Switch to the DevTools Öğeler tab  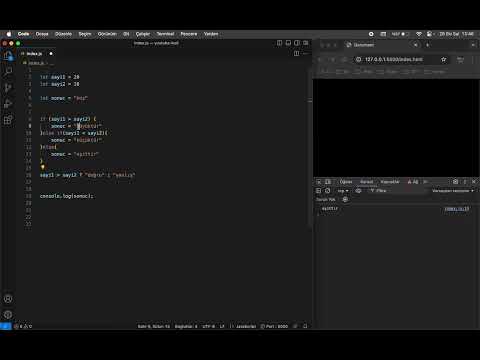point(346,182)
